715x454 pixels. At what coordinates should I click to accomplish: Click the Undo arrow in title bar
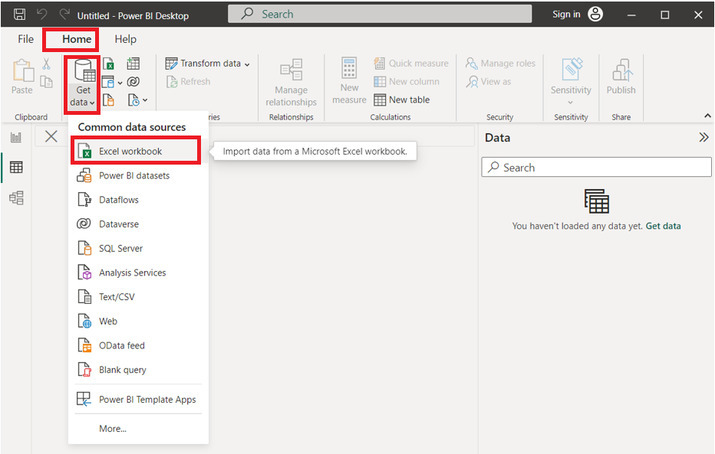pyautogui.click(x=41, y=15)
